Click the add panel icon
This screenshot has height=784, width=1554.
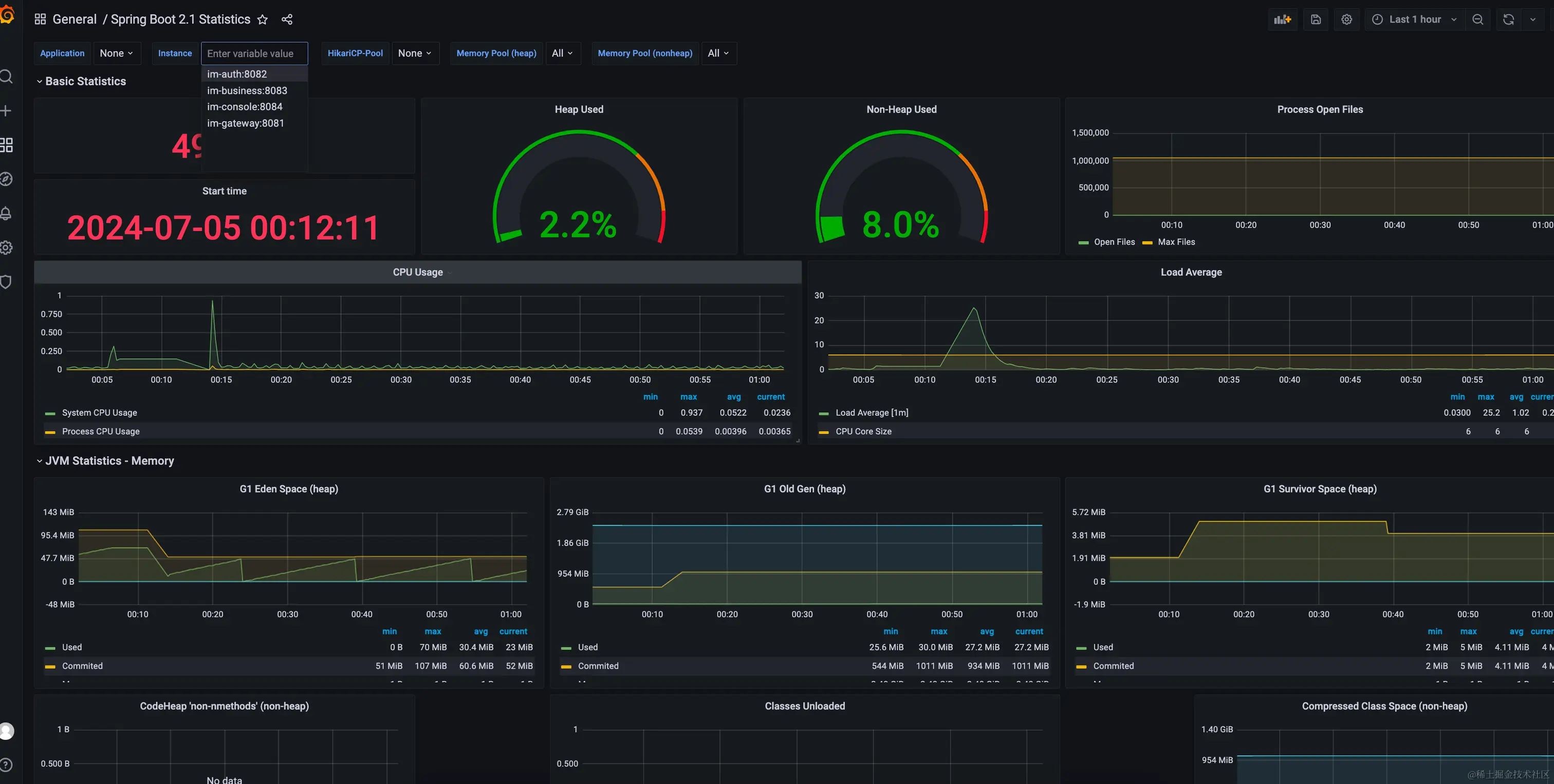1282,20
